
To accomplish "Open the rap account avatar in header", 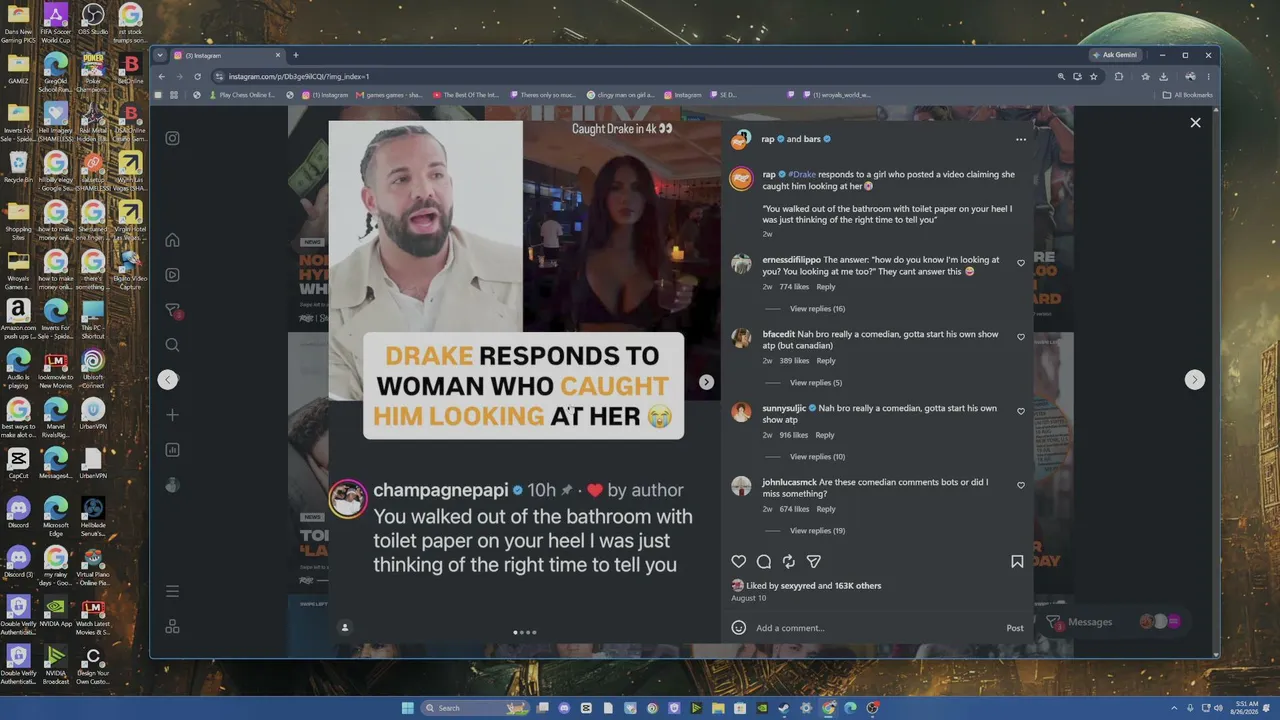I will pos(740,140).
